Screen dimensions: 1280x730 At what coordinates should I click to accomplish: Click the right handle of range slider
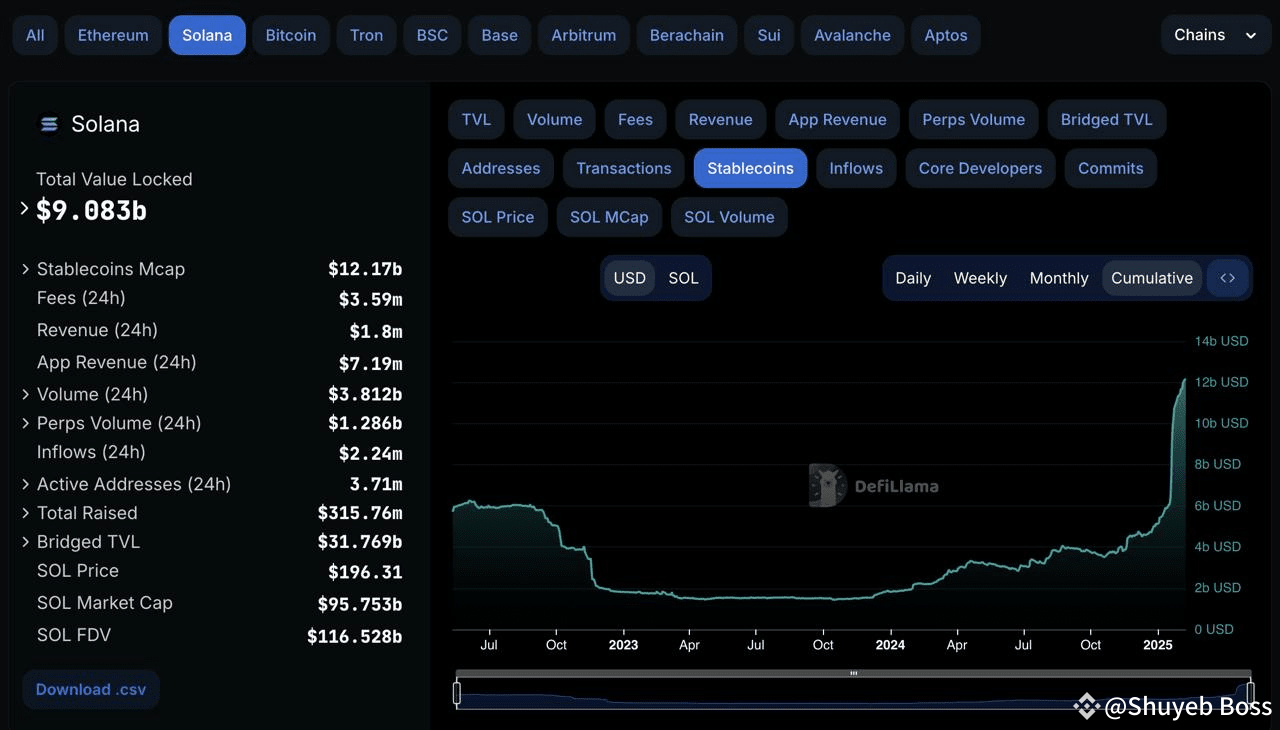click(1250, 692)
